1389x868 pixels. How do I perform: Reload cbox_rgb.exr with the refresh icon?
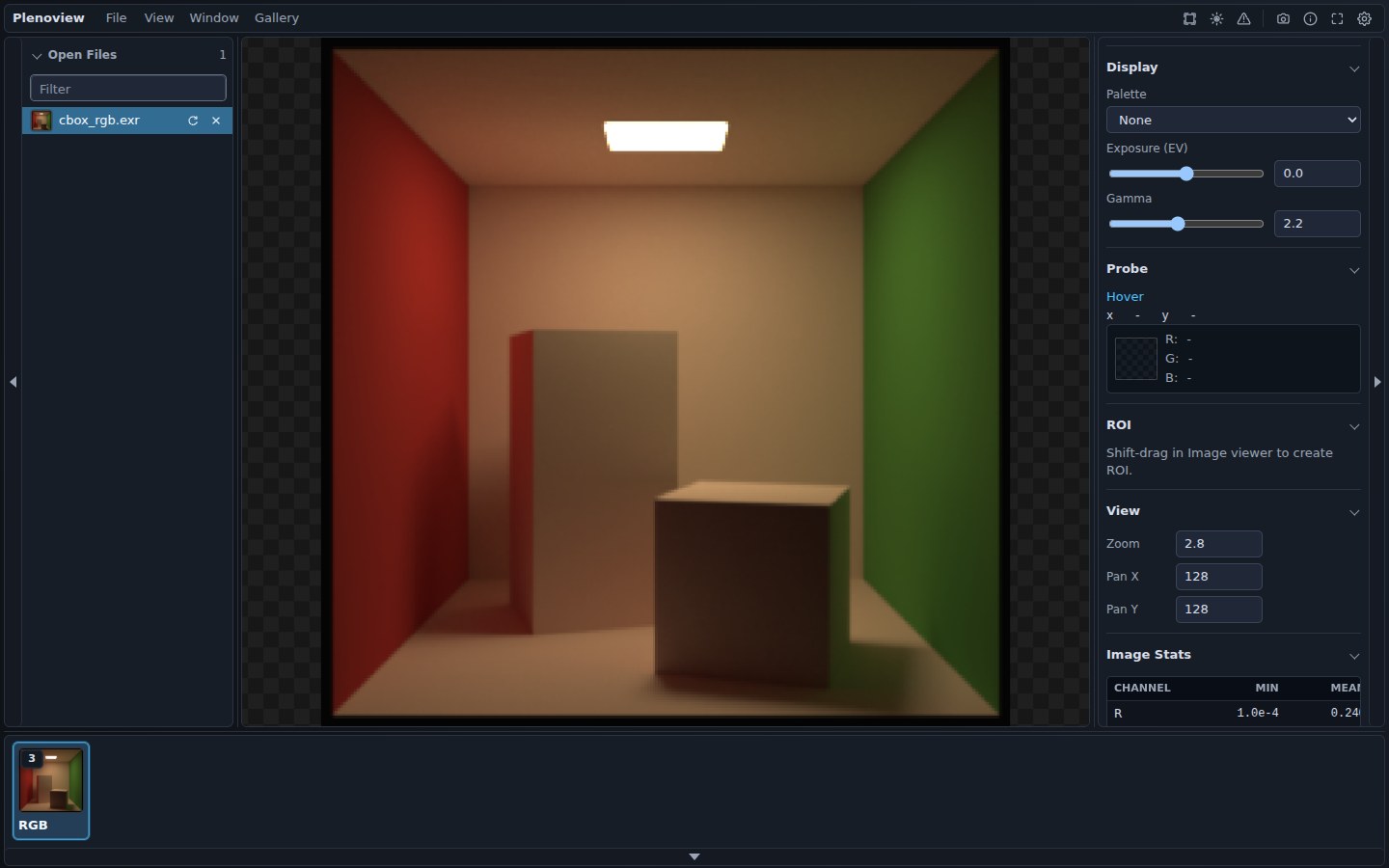coord(193,121)
